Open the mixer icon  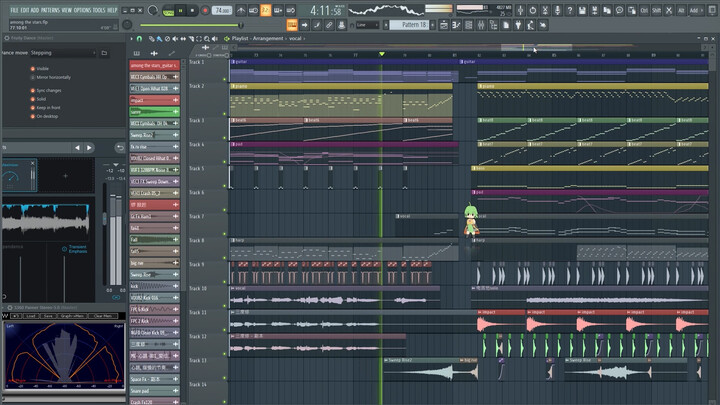click(481, 25)
